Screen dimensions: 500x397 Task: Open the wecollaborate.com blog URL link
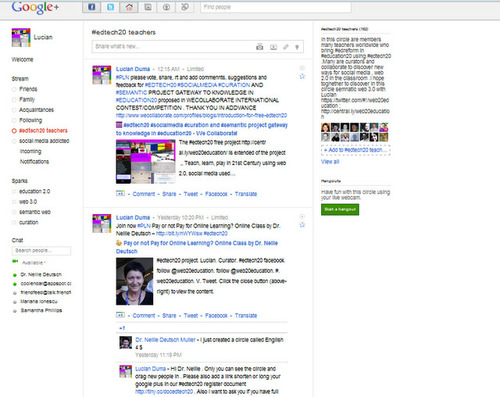click(x=201, y=115)
